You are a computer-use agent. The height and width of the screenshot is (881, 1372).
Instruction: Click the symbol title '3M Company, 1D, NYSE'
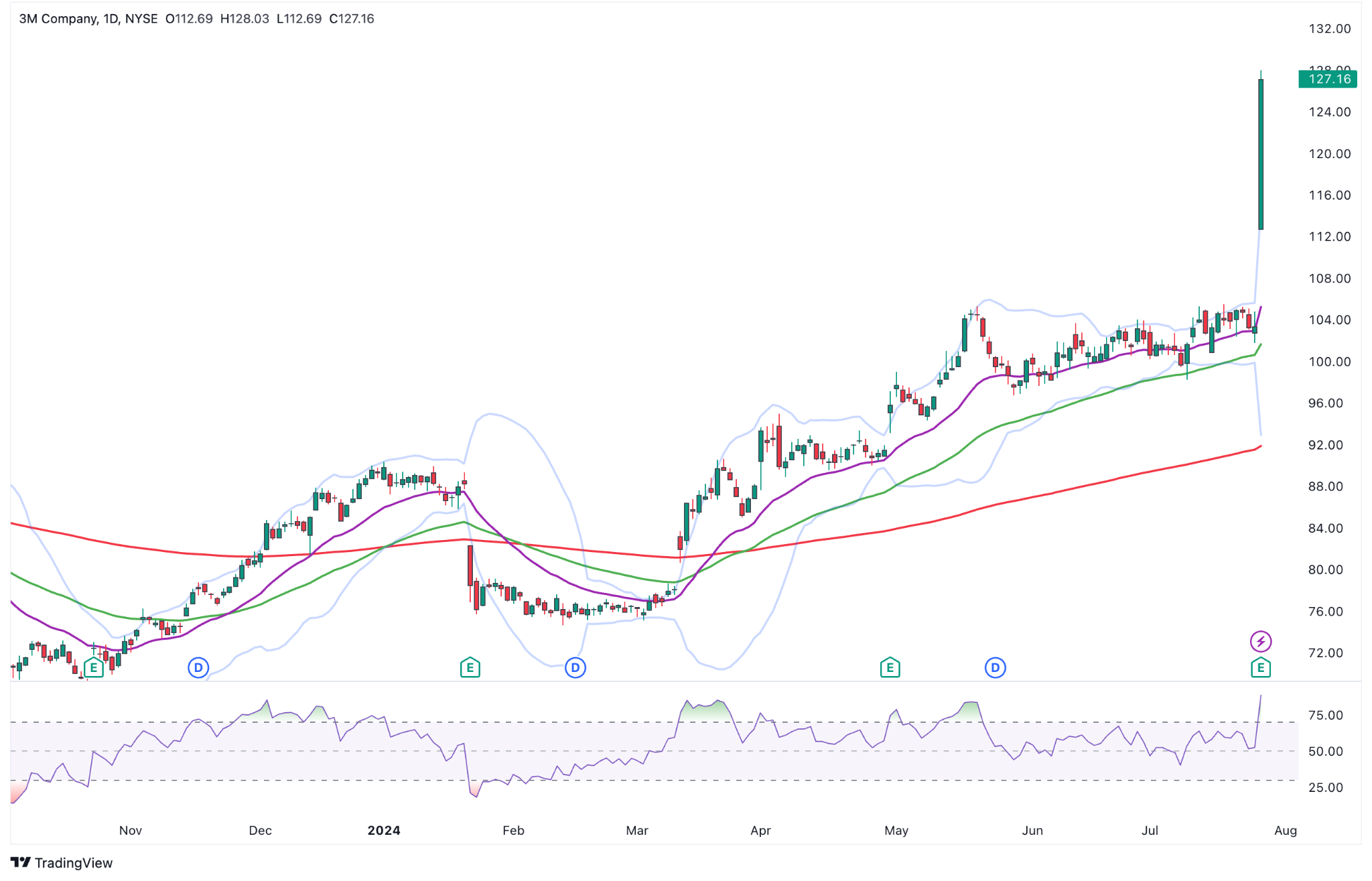(x=88, y=19)
